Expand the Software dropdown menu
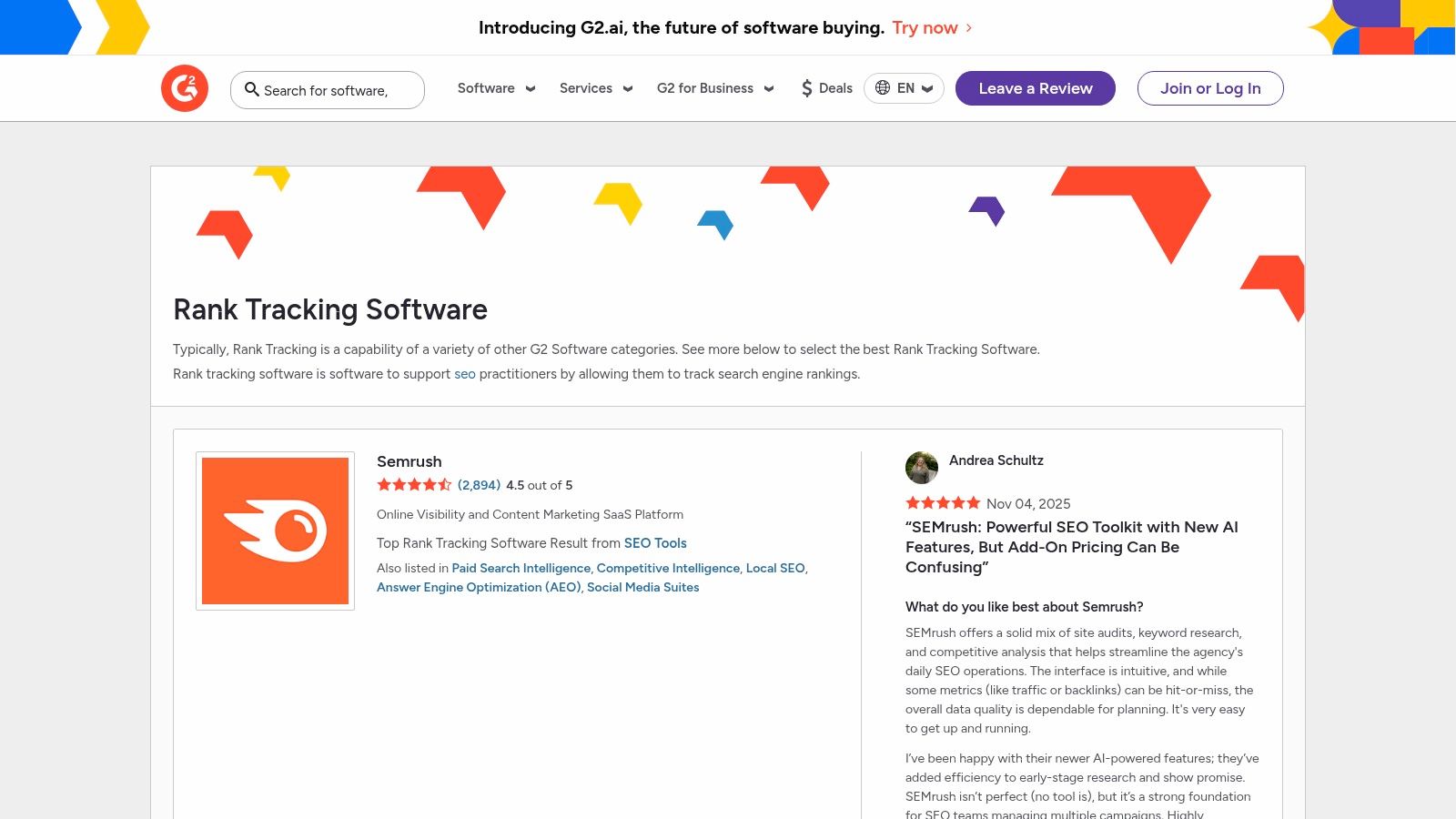The image size is (1456, 819). tap(495, 88)
